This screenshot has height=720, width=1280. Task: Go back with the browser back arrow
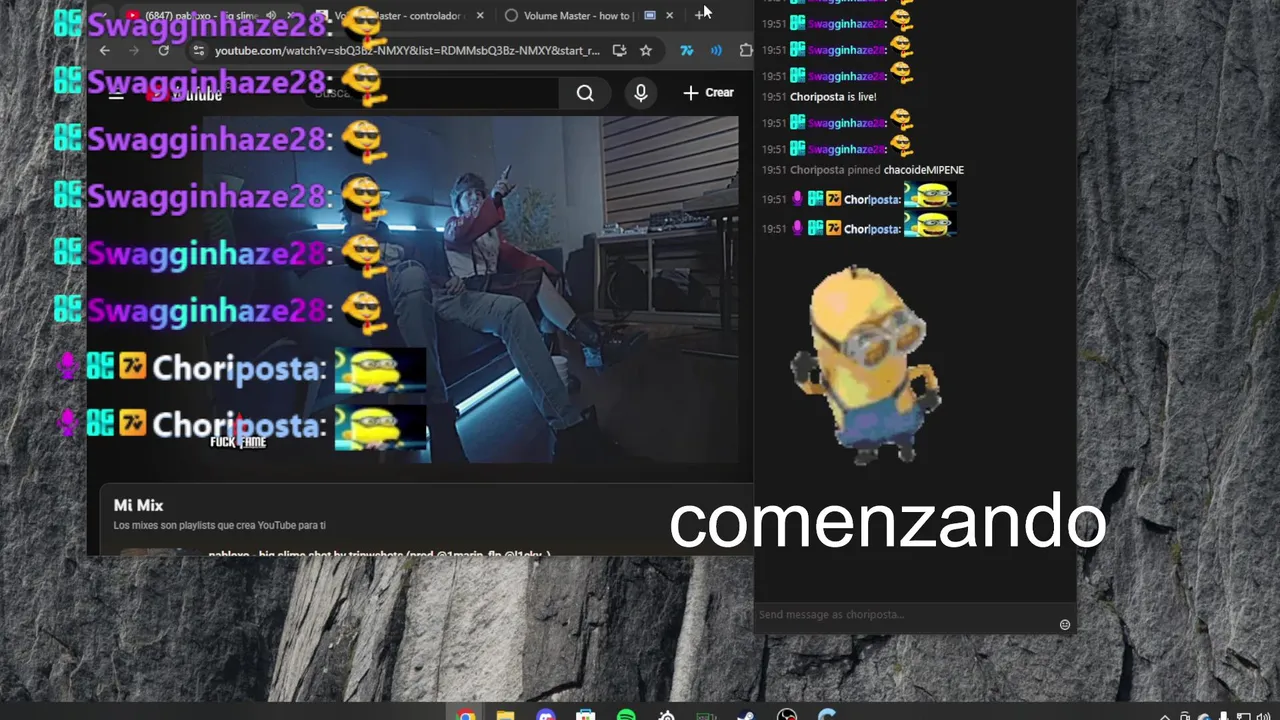click(105, 50)
